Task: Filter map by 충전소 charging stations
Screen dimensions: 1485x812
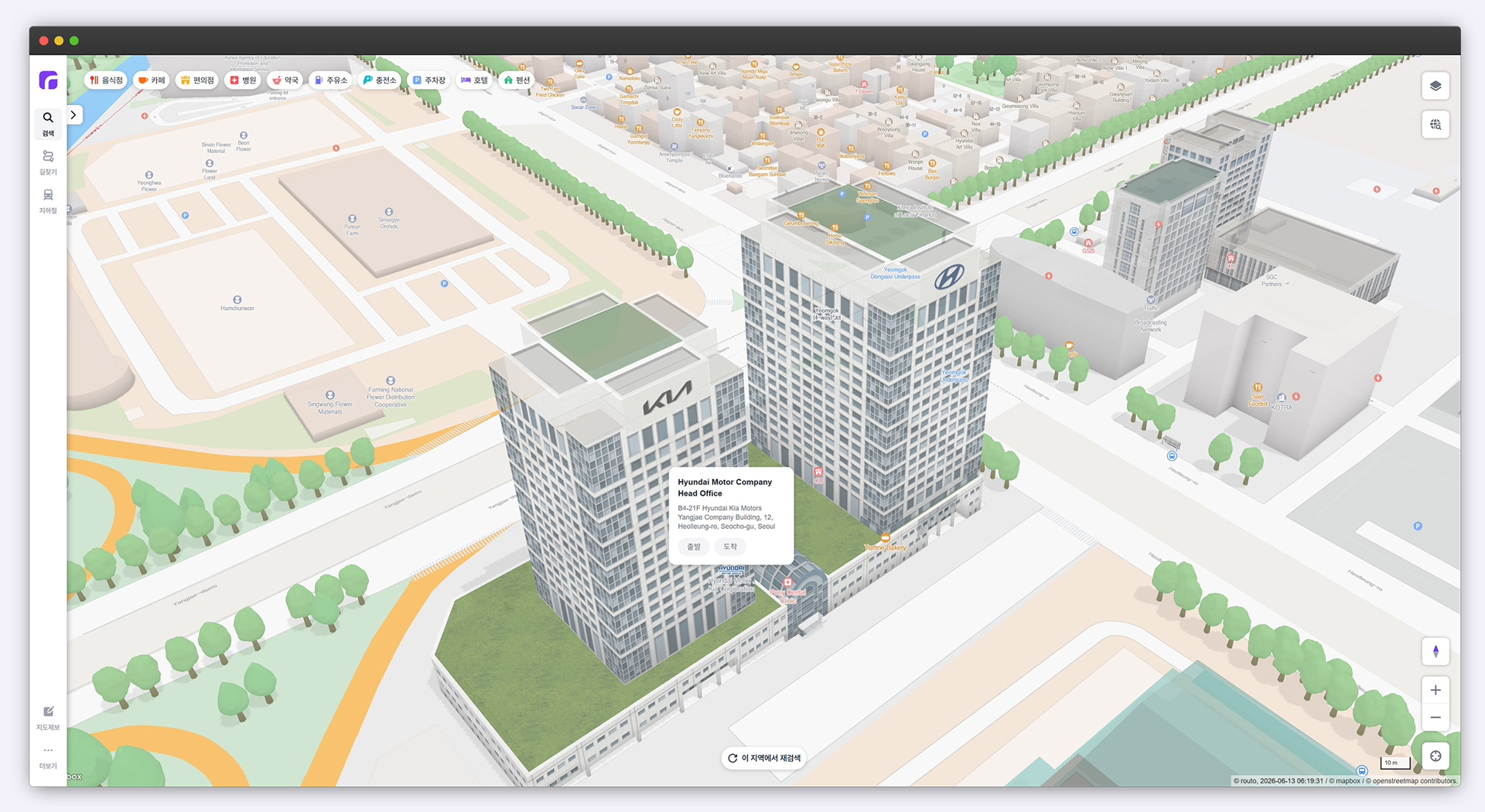Action: [380, 80]
